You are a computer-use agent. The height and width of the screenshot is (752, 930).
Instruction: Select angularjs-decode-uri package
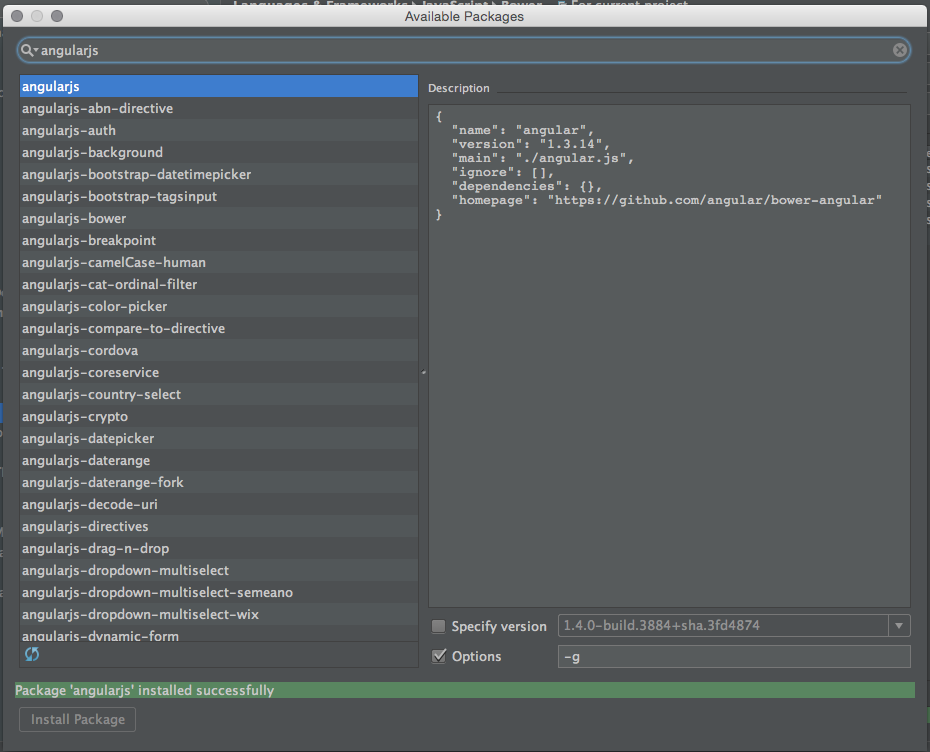point(219,504)
